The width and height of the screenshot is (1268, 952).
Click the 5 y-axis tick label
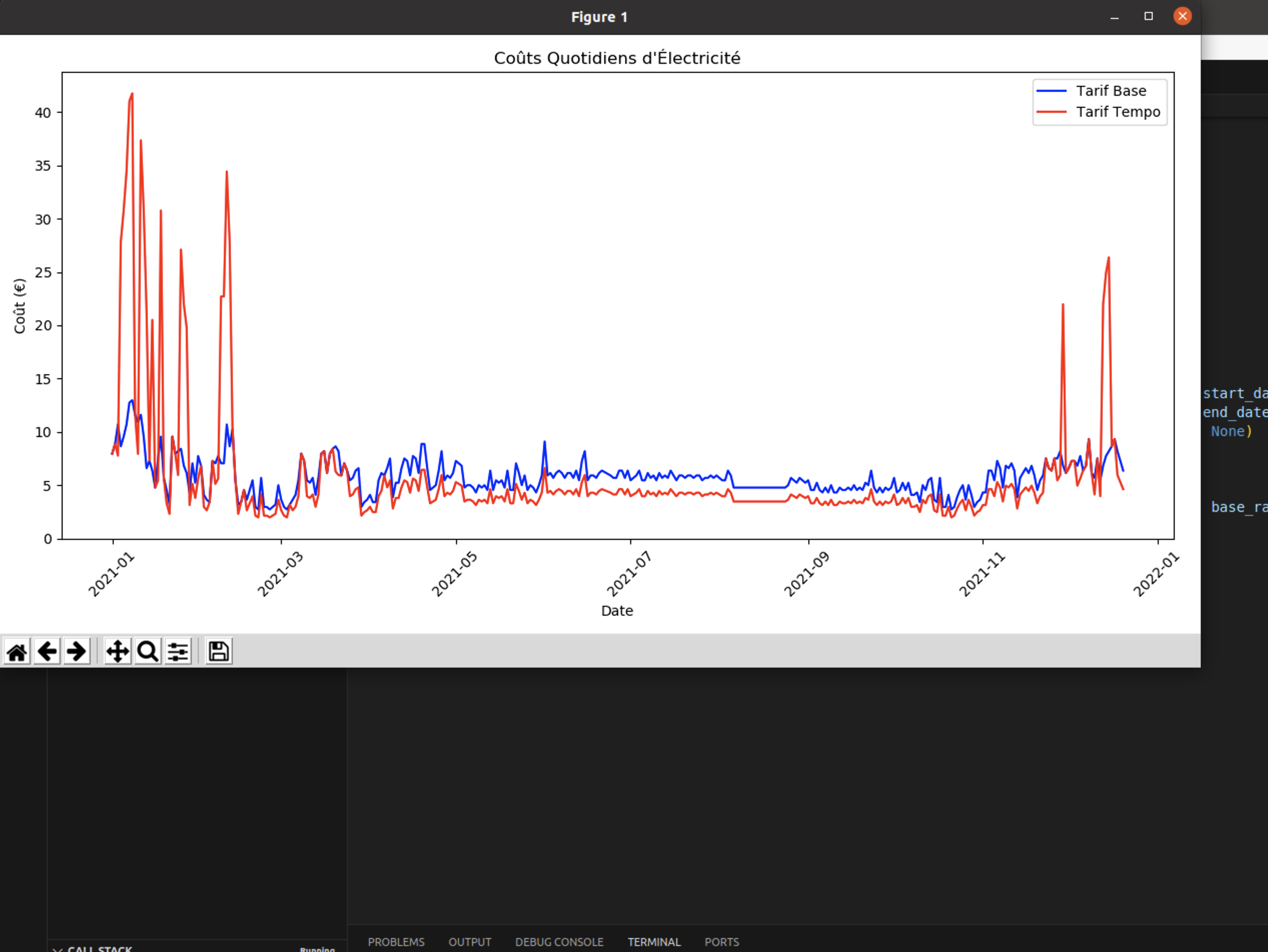(x=47, y=486)
